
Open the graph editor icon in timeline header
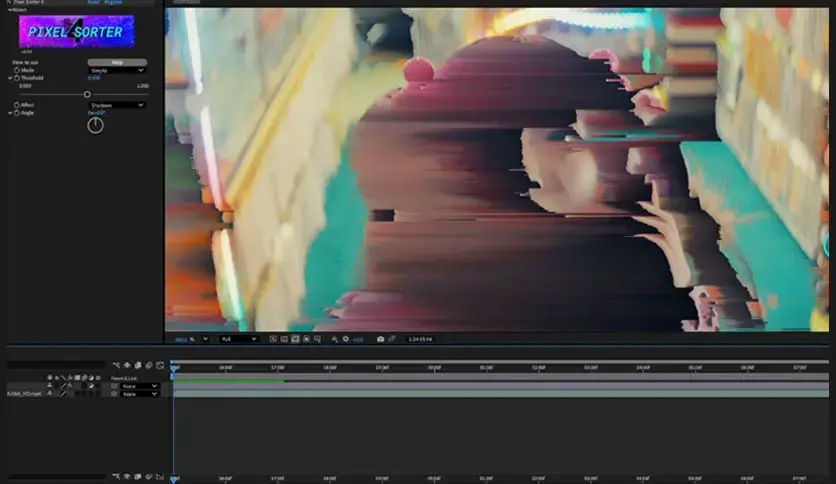click(x=160, y=365)
